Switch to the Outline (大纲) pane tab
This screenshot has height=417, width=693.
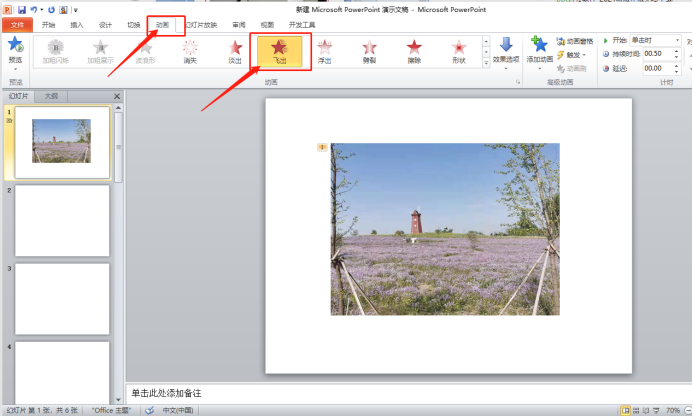coord(51,96)
